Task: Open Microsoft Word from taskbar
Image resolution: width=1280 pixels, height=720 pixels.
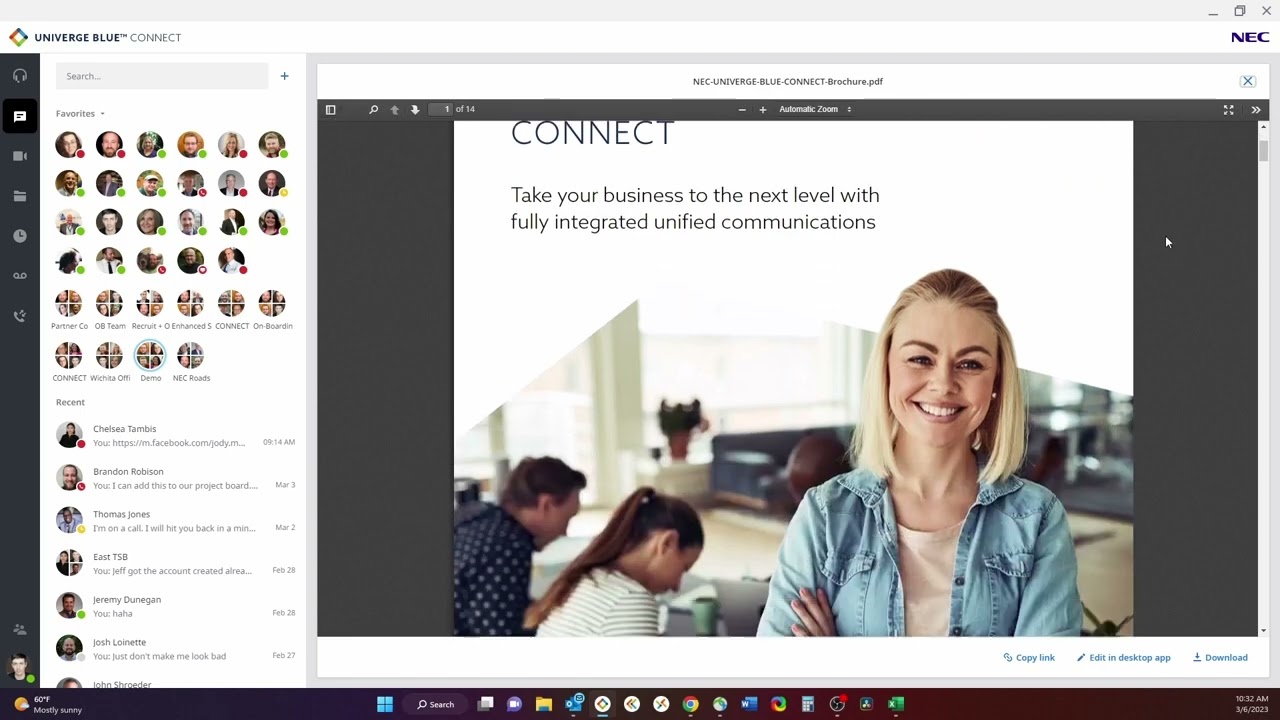Action: coord(749,704)
